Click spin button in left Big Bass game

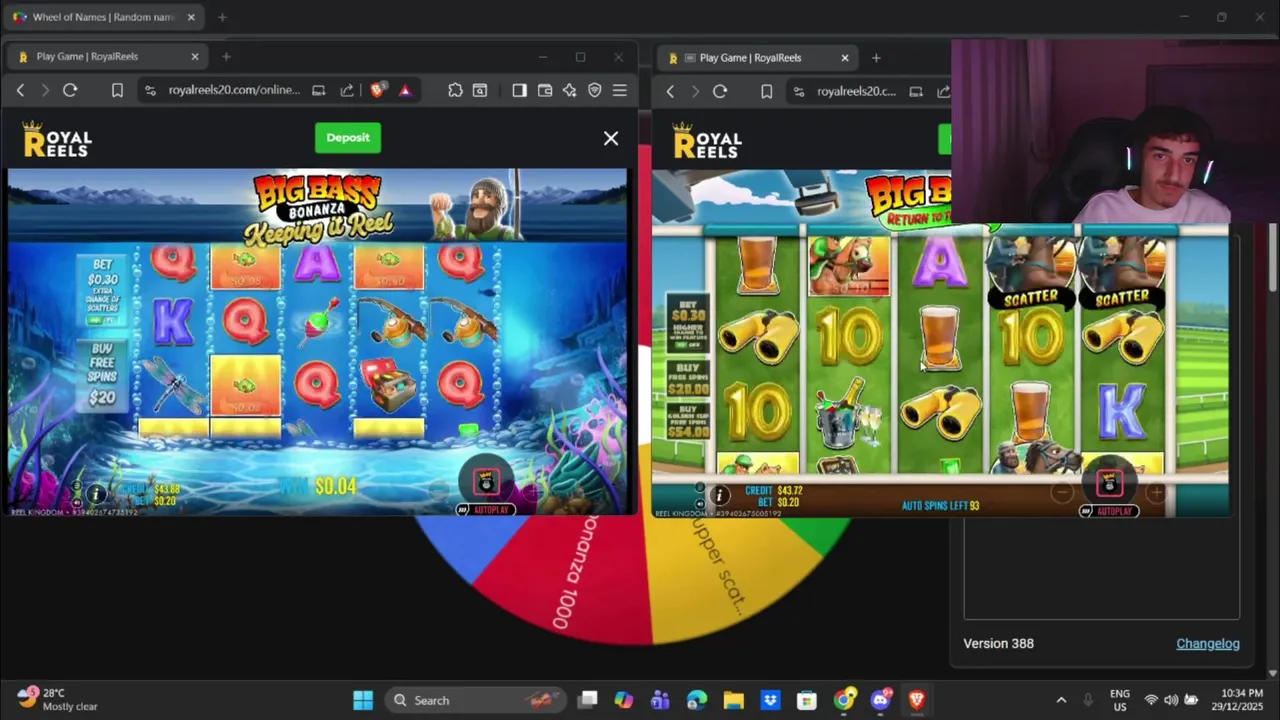[x=486, y=482]
